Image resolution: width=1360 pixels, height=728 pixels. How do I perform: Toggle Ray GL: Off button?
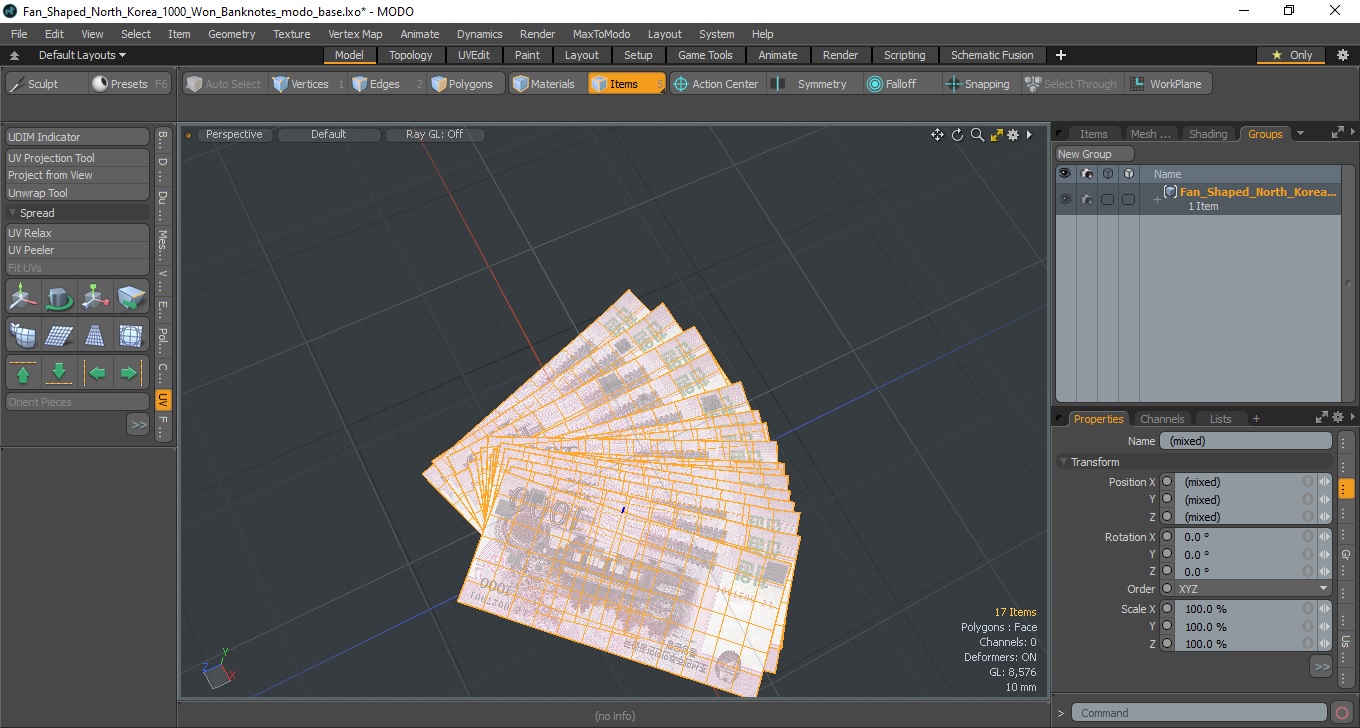click(x=435, y=134)
